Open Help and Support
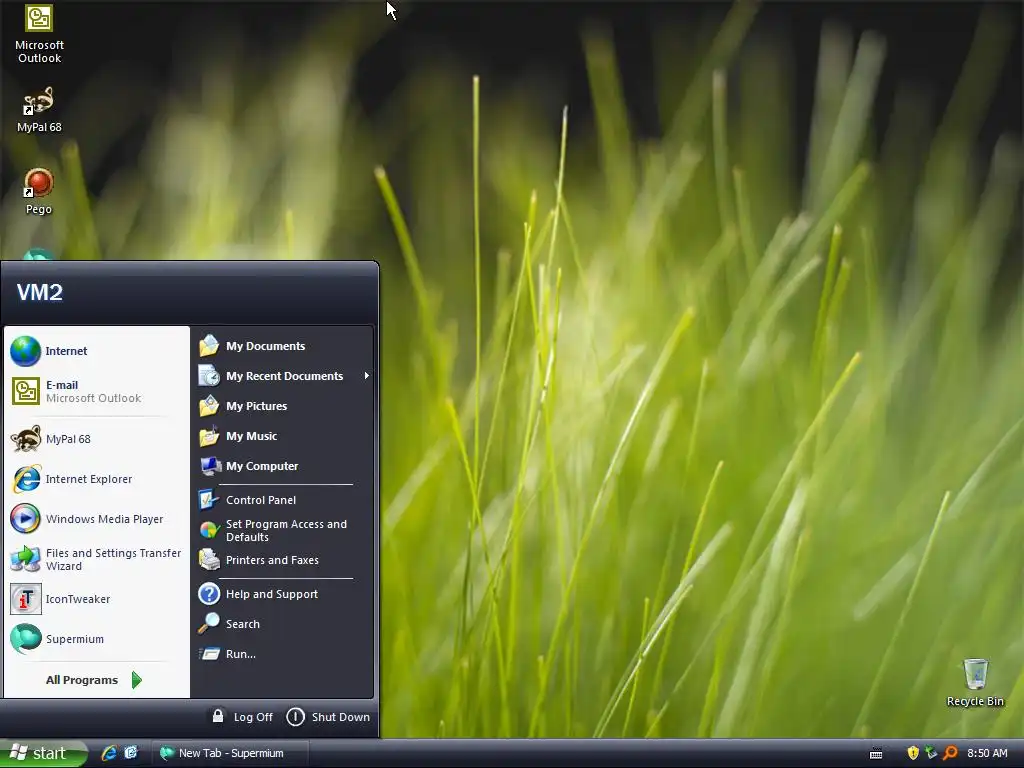Screen dimensions: 1024x768 pyautogui.click(x=284, y=594)
